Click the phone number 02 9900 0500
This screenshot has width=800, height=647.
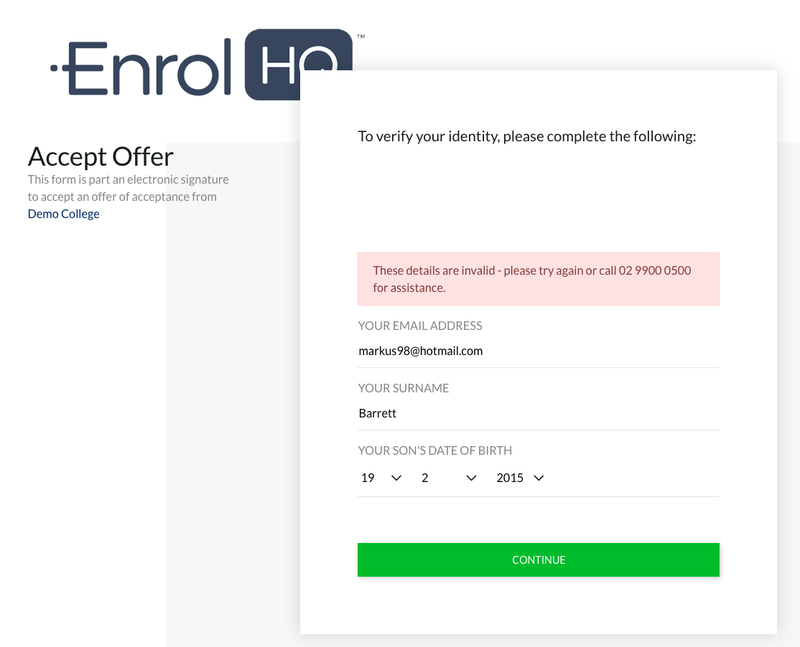pyautogui.click(x=655, y=271)
